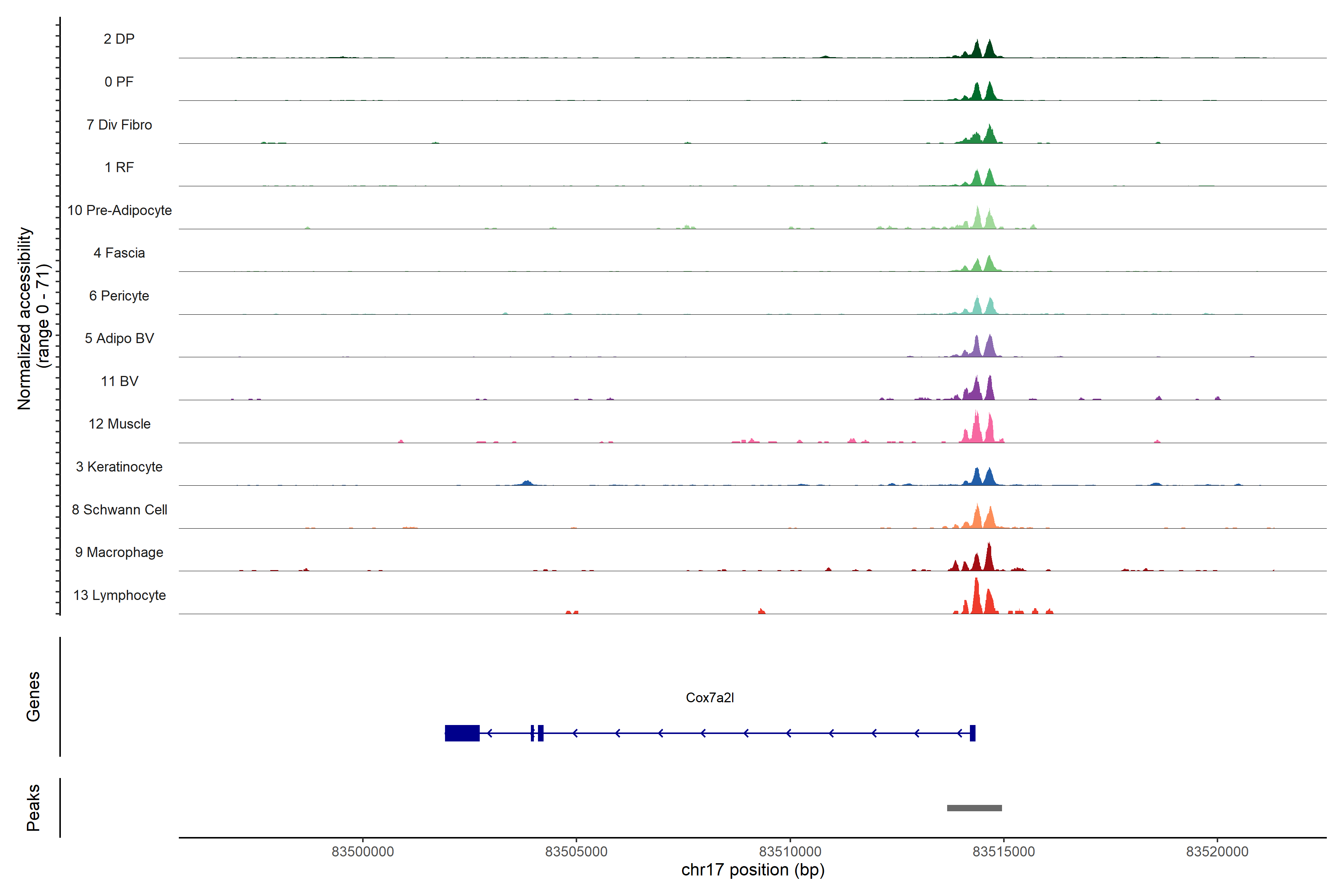Click the 10 Pre-Adipocyte track label
1344x896 pixels.
tap(119, 210)
